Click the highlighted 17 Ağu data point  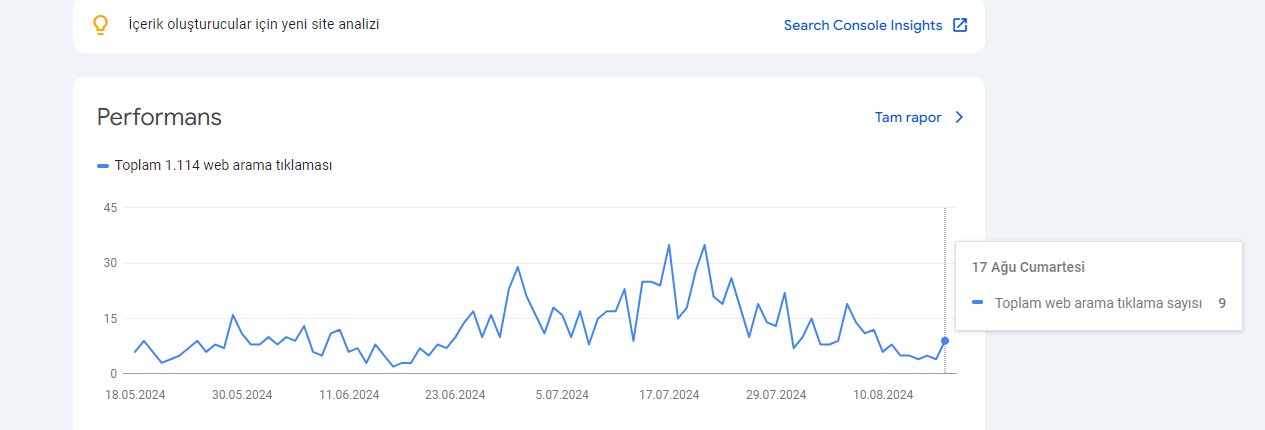pos(945,341)
